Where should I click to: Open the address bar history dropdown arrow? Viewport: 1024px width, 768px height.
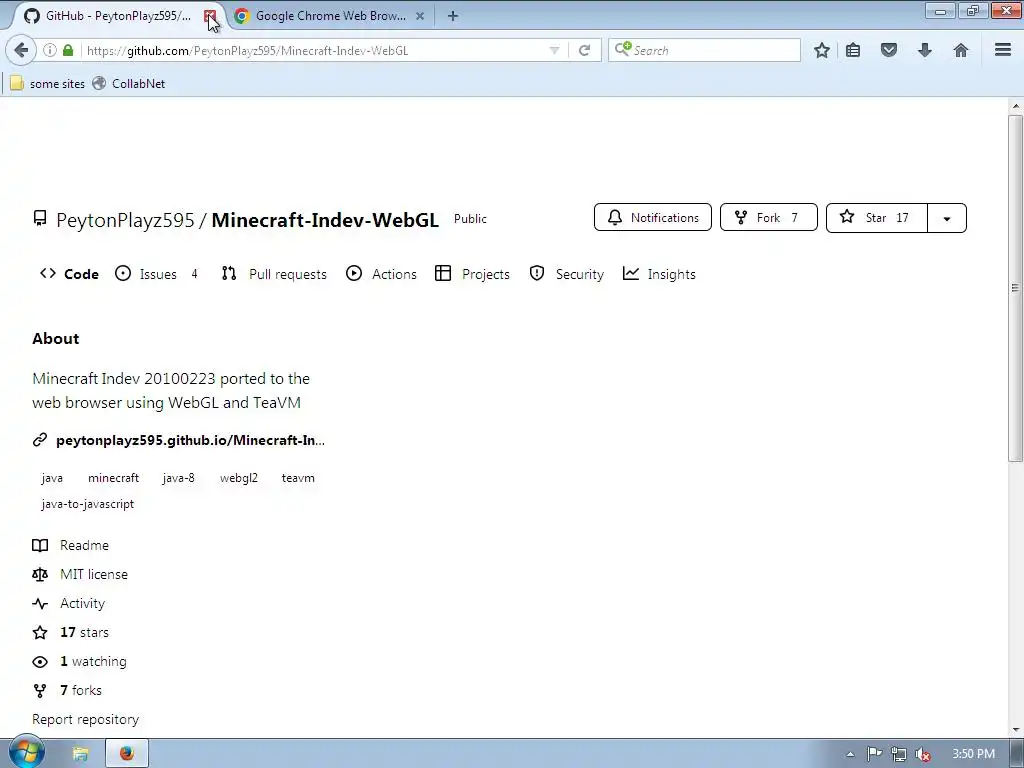click(554, 50)
